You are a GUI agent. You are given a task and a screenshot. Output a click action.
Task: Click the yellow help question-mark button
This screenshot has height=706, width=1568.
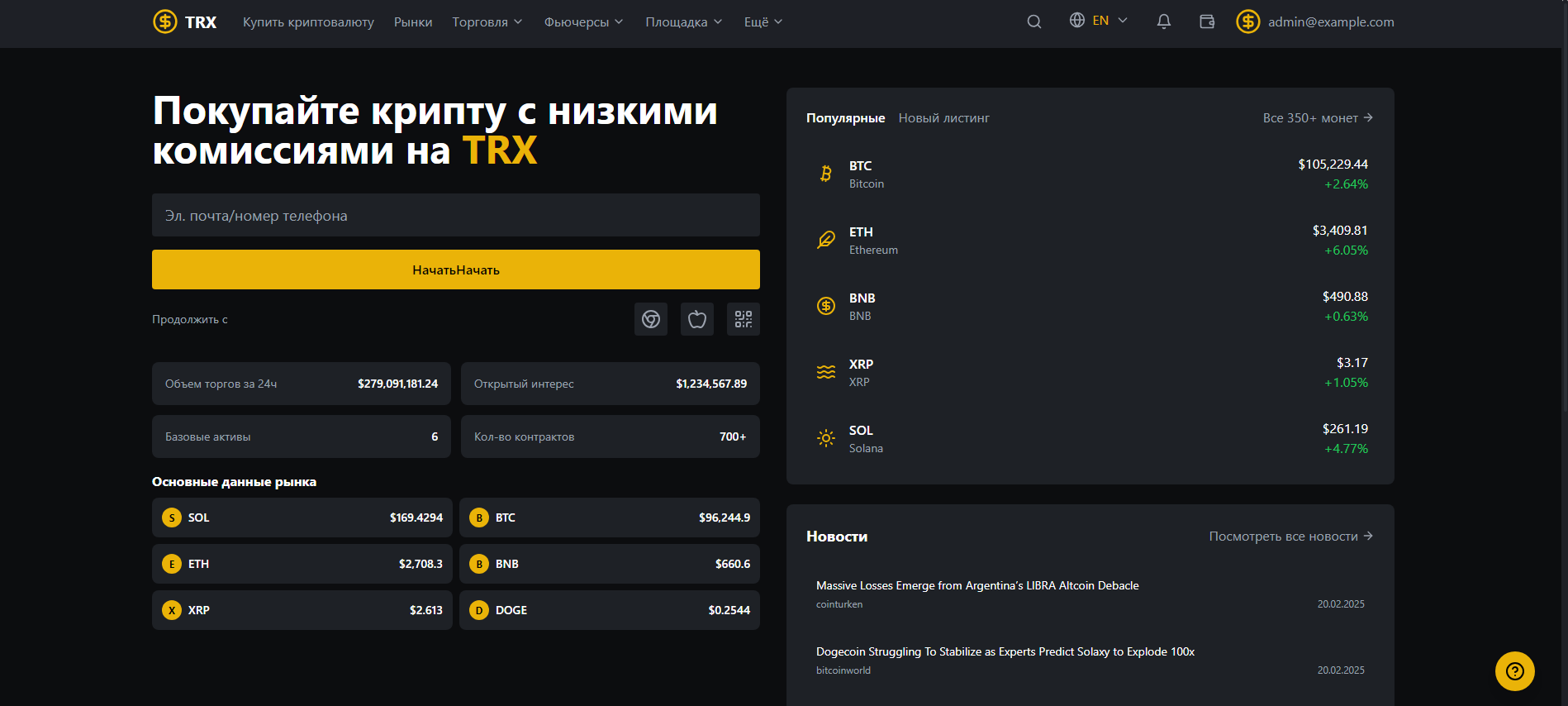point(1514,671)
